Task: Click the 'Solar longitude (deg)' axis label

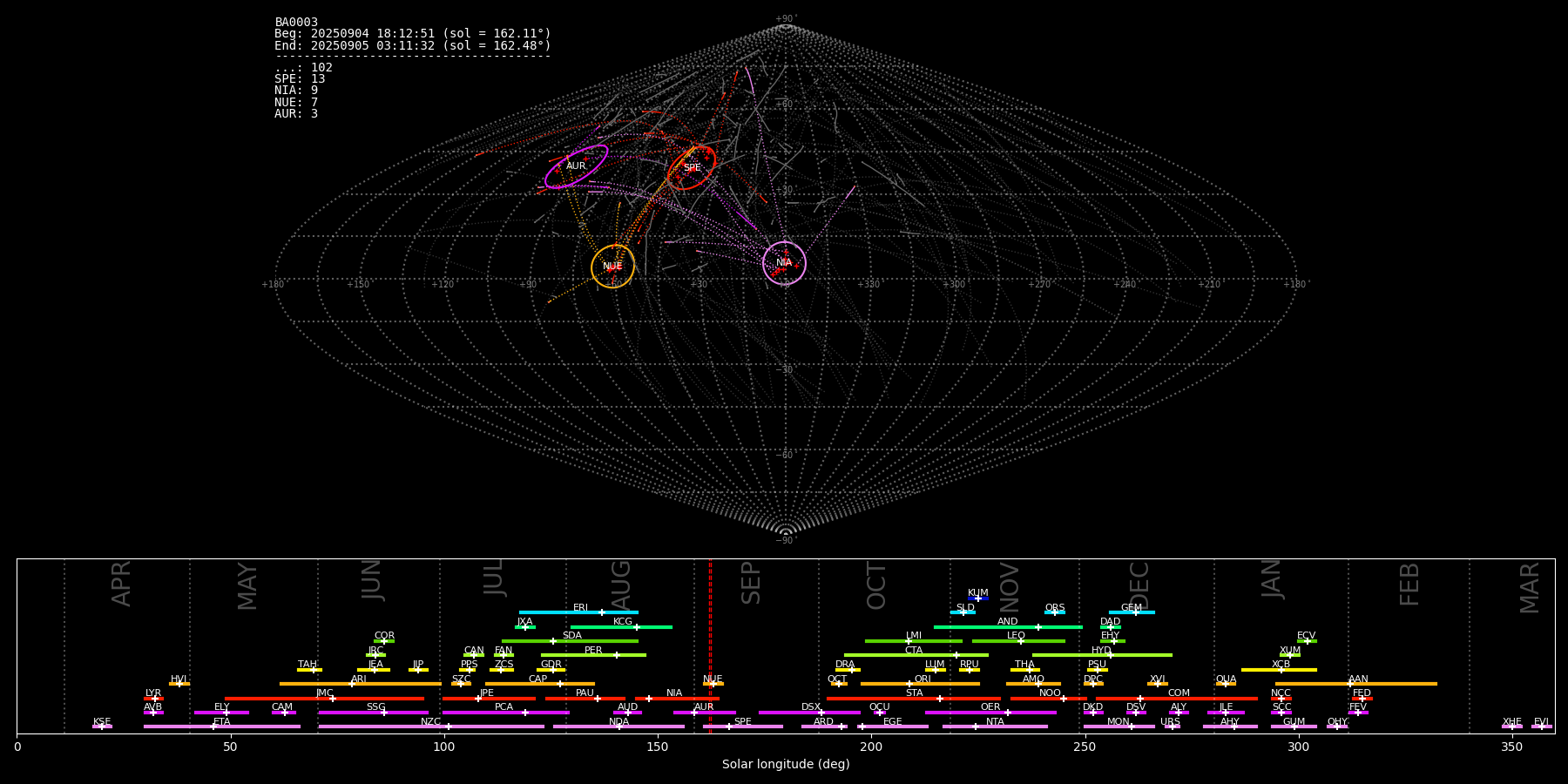Action: (786, 765)
